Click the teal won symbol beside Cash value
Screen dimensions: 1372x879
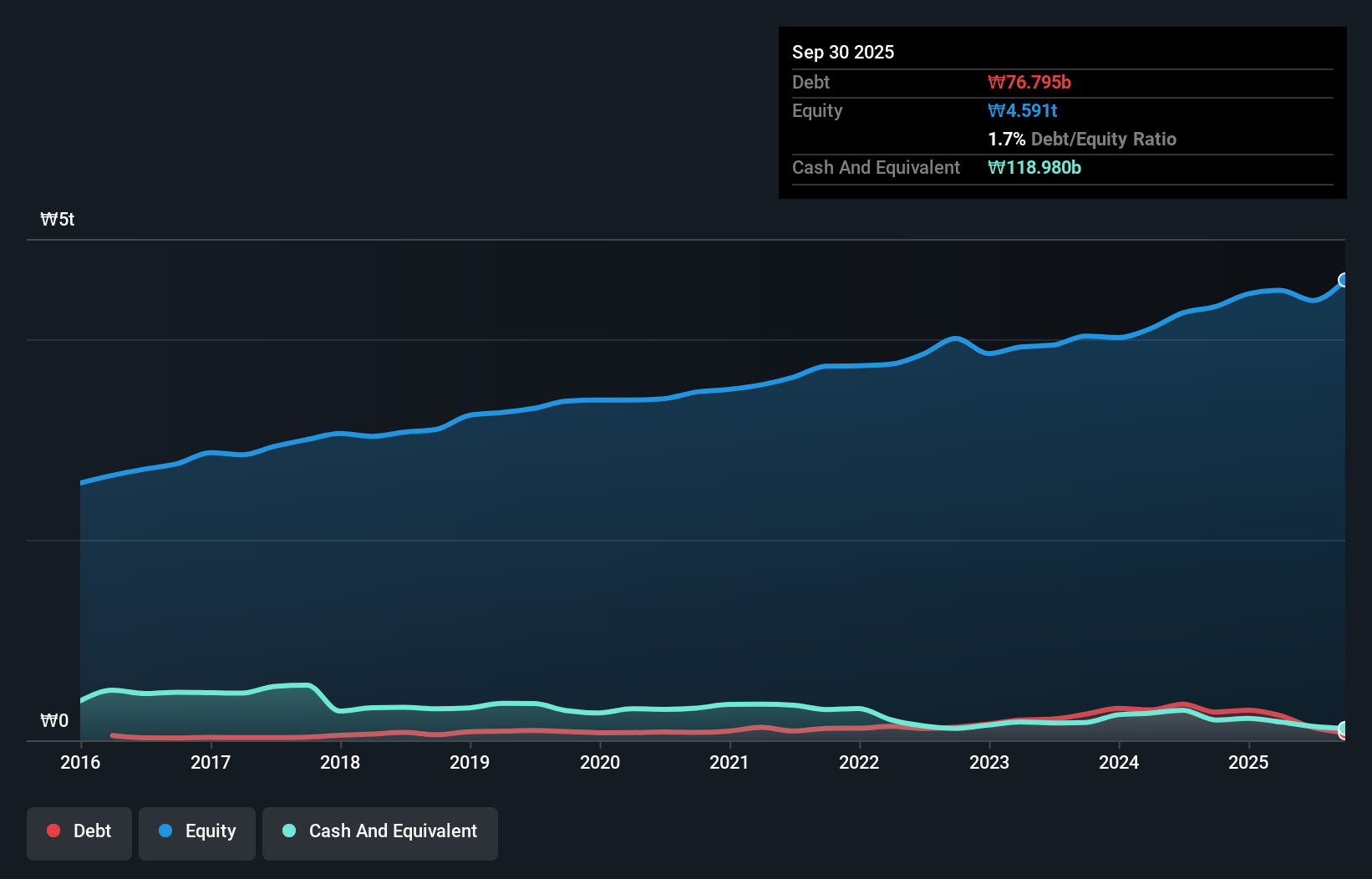click(994, 167)
